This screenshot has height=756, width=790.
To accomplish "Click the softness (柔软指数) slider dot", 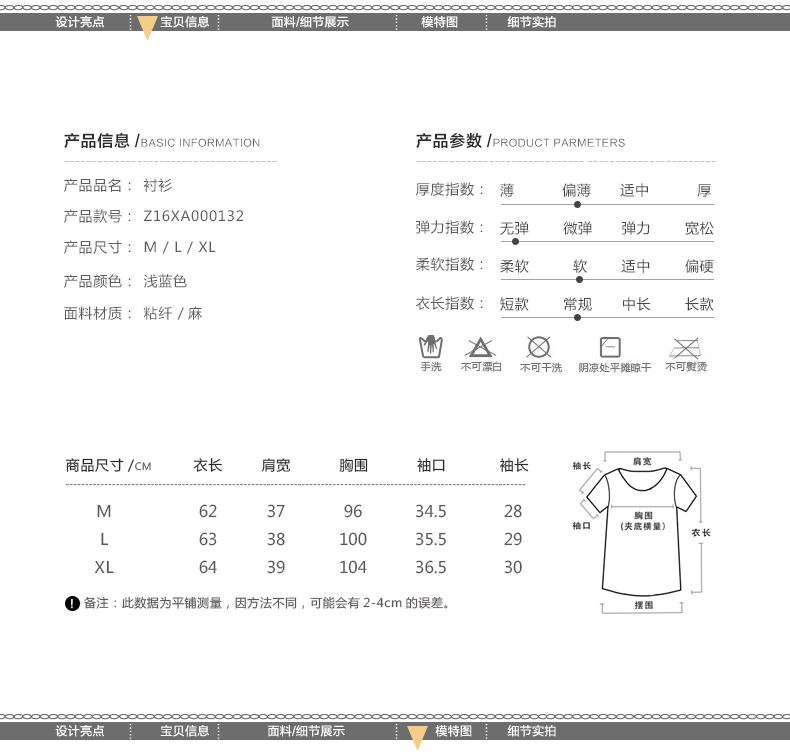I will [x=579, y=280].
